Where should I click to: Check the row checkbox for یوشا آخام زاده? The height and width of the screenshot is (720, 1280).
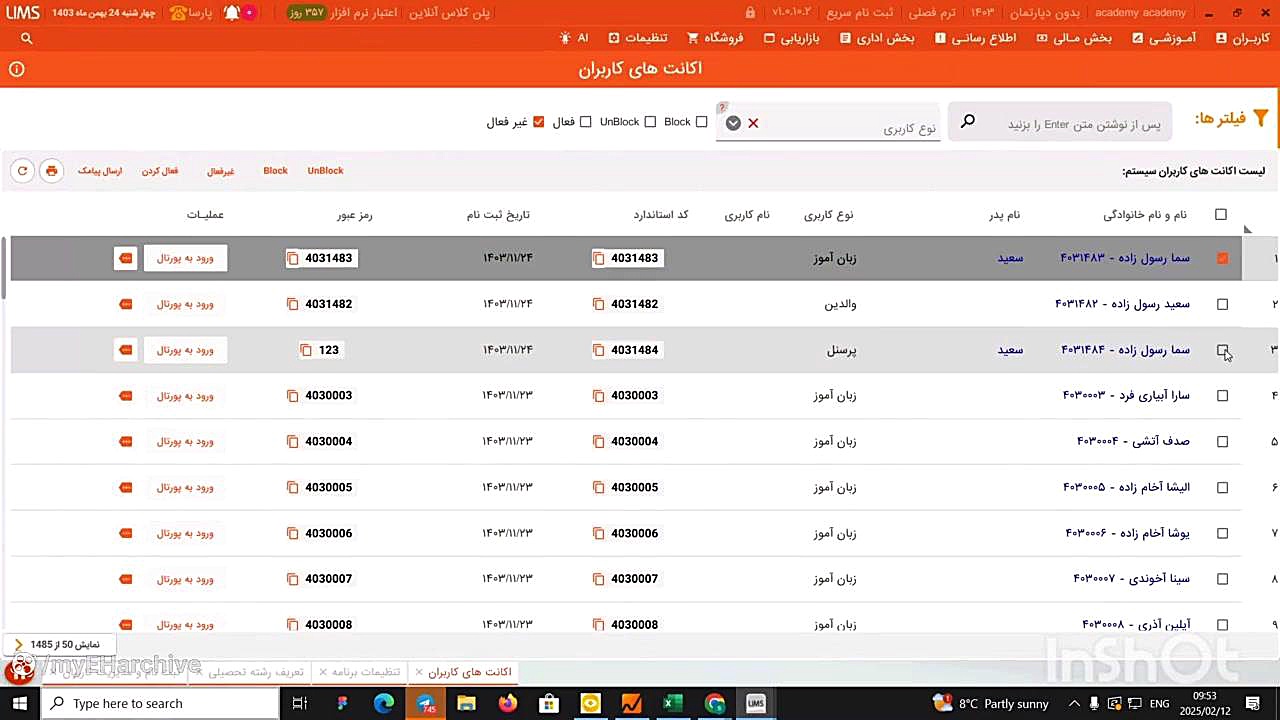tap(1222, 534)
